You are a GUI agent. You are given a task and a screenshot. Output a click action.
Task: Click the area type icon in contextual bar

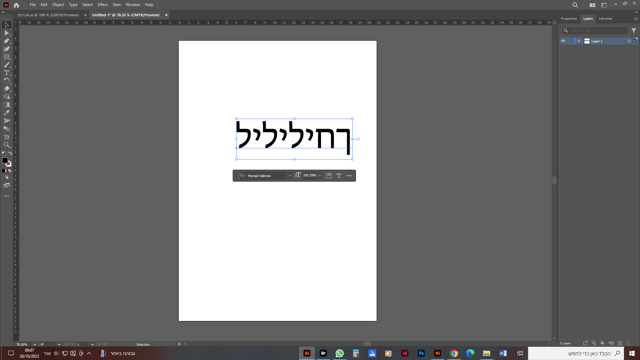(x=329, y=176)
